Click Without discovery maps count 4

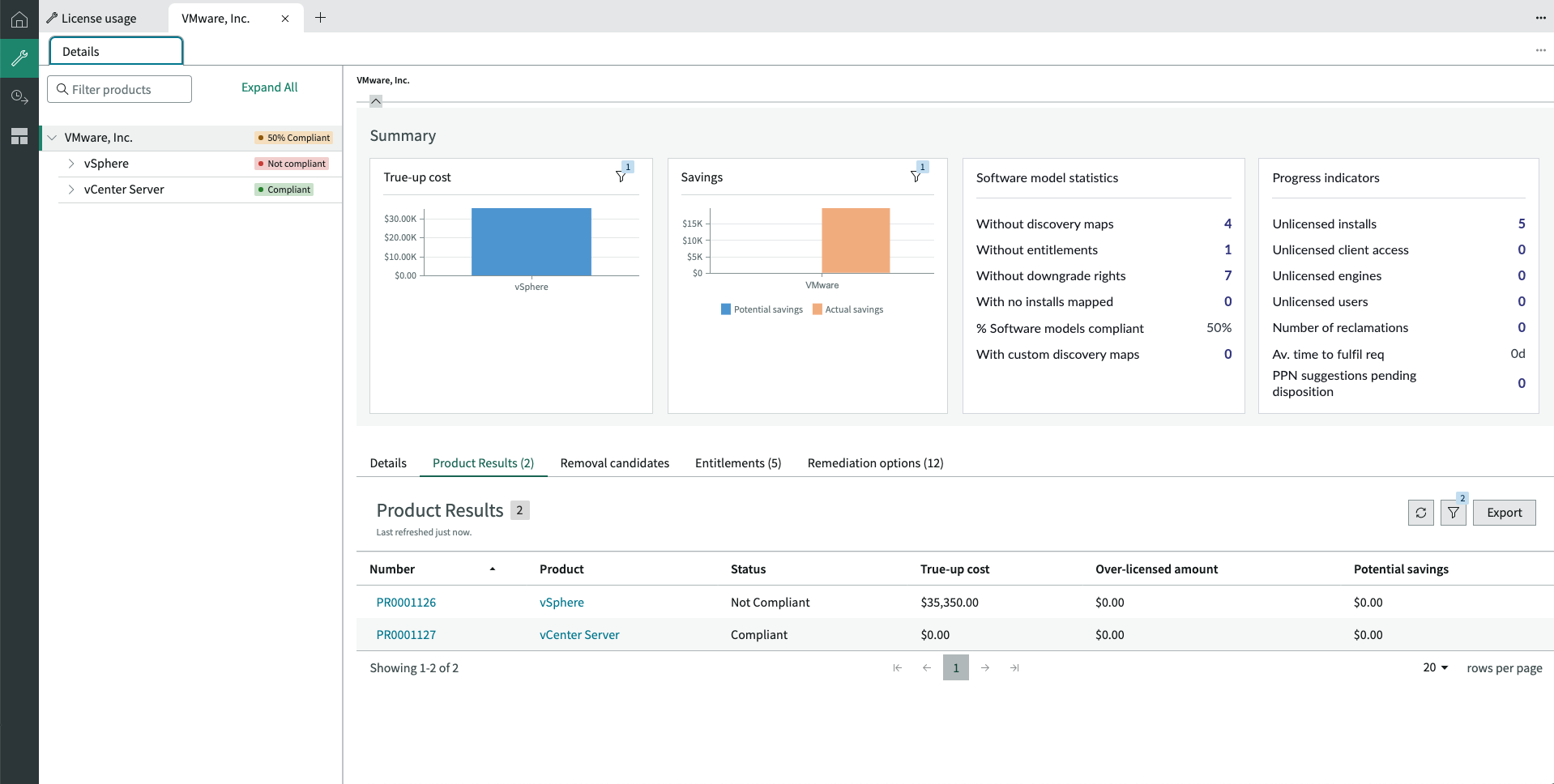(1227, 224)
